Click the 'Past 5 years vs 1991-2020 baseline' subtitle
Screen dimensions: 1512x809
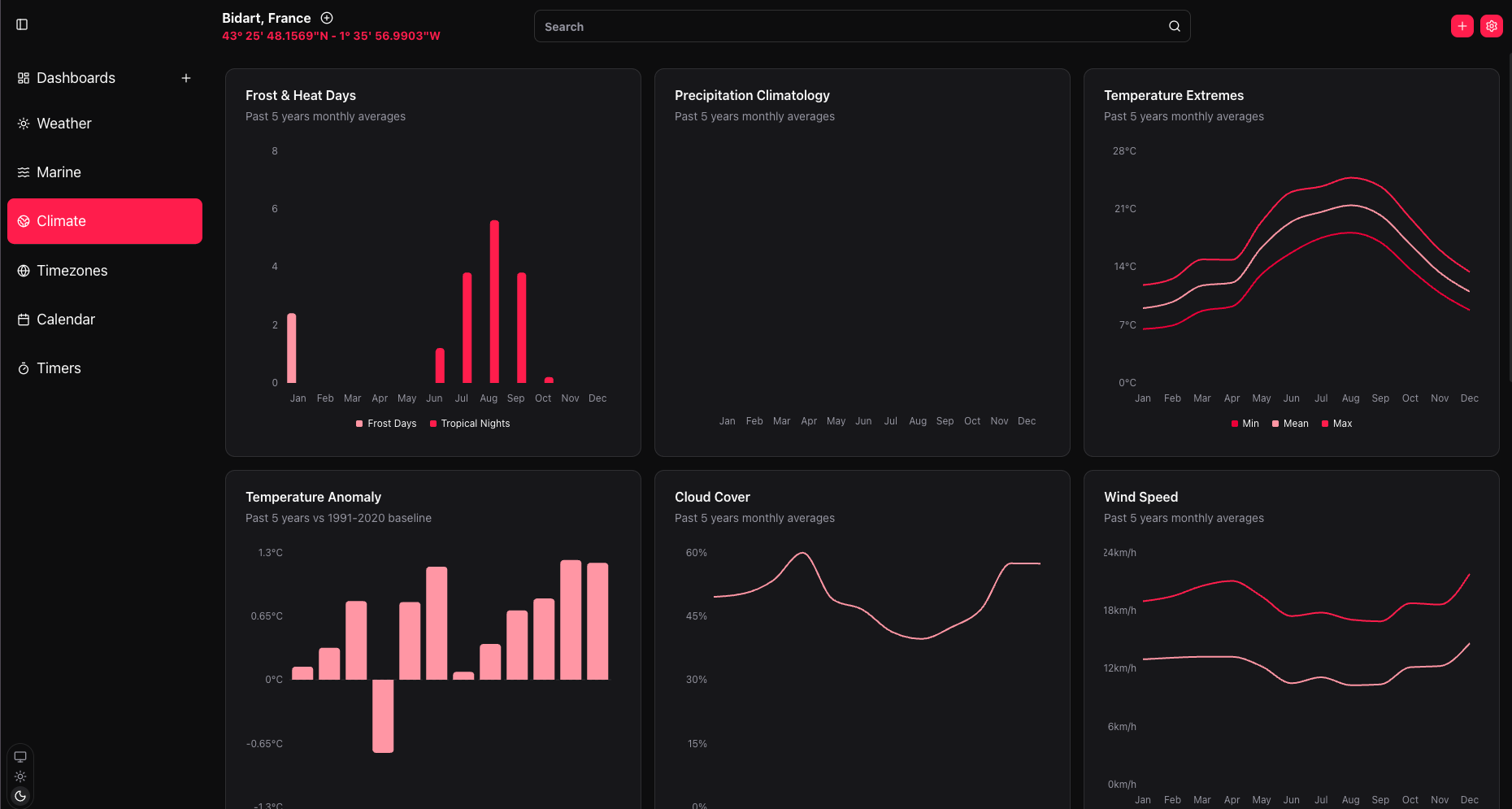click(x=338, y=518)
